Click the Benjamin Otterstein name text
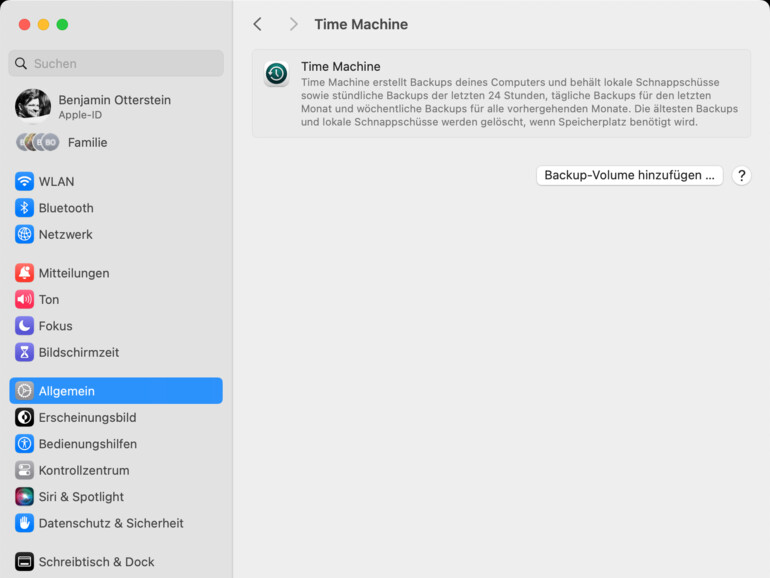This screenshot has height=578, width=770. (x=114, y=100)
